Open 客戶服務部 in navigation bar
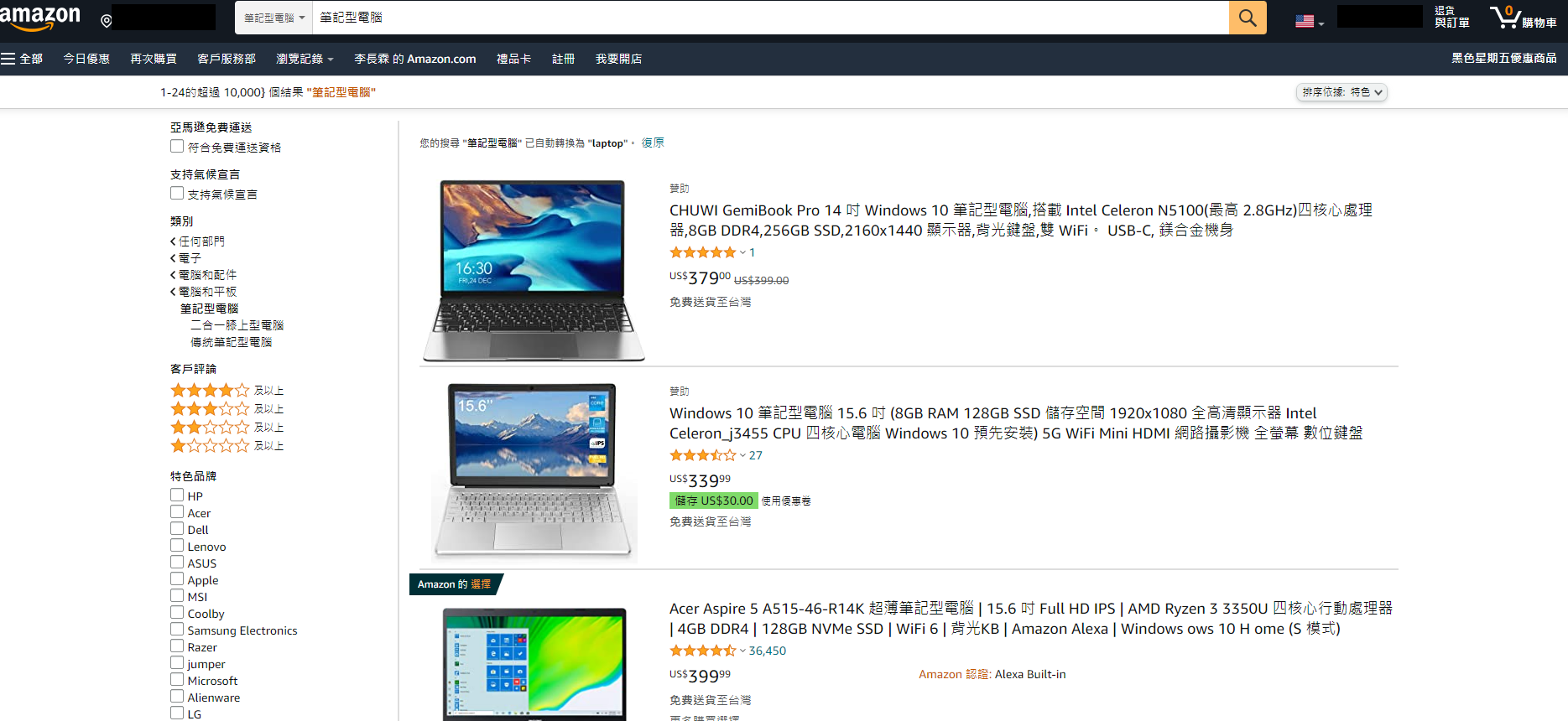 point(227,59)
